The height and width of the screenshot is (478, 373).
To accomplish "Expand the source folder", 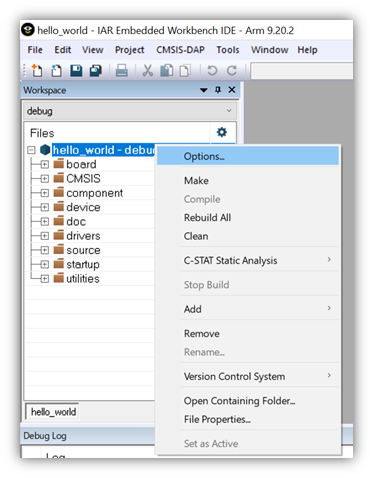I will [x=44, y=250].
